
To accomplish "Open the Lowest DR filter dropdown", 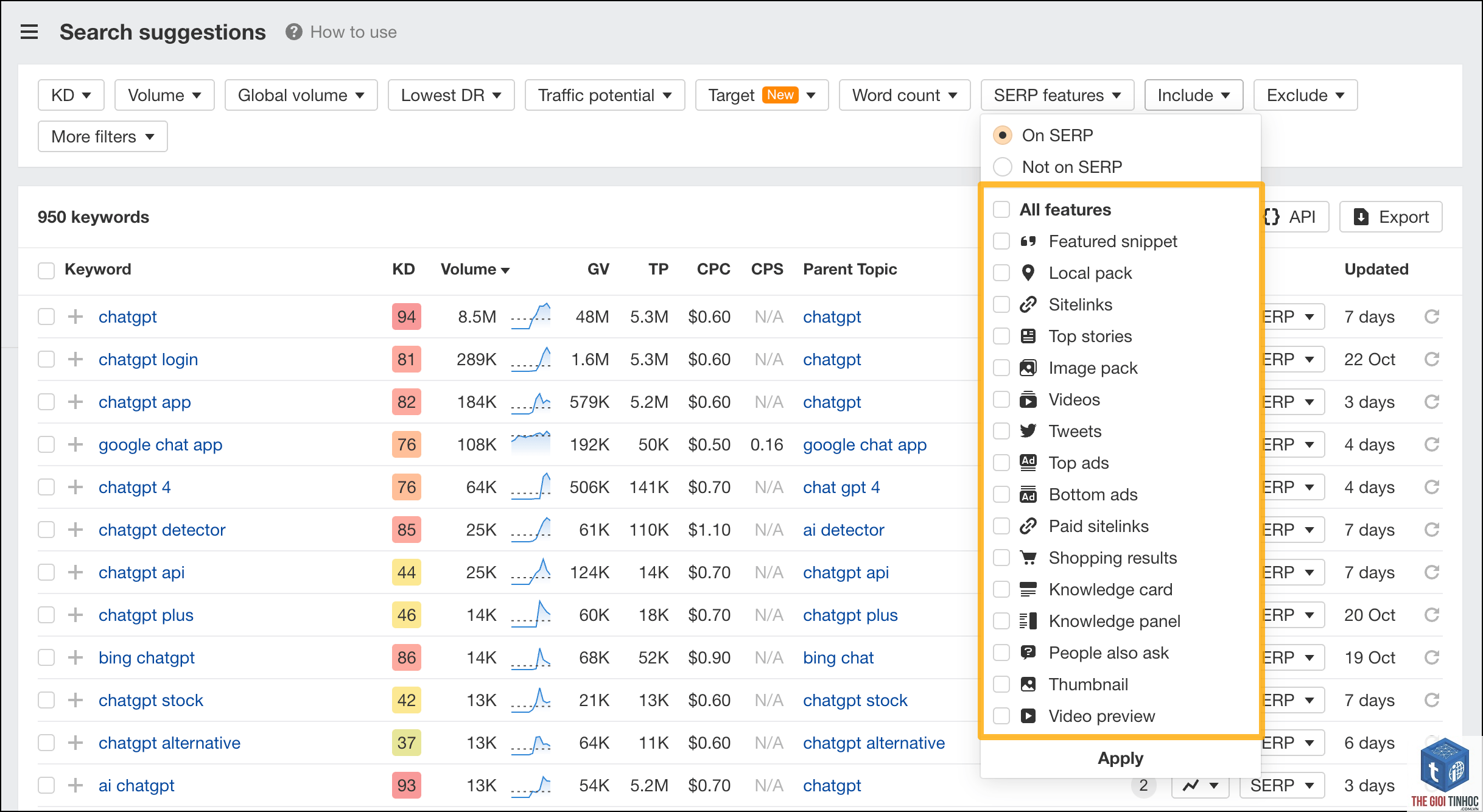I will [451, 95].
